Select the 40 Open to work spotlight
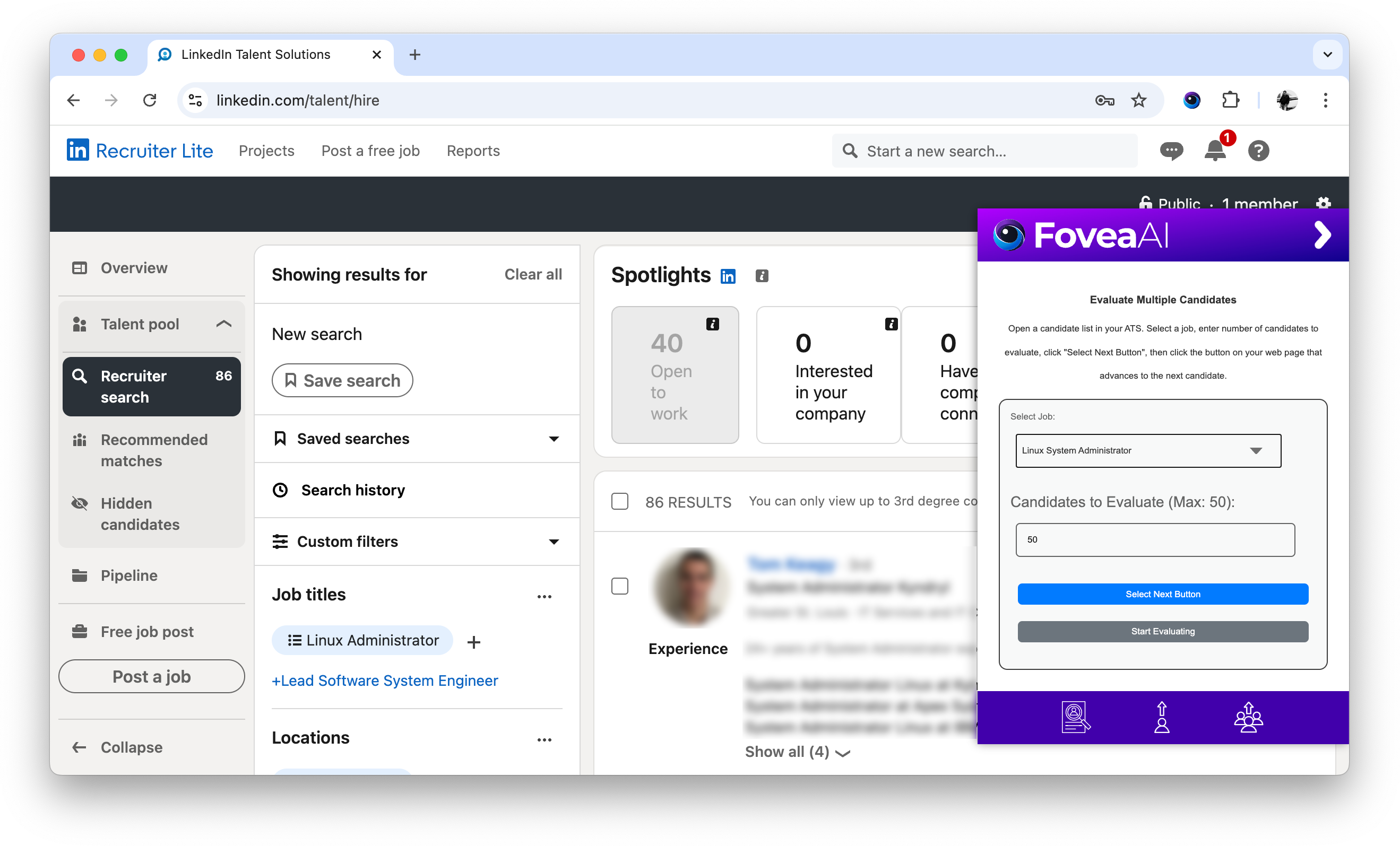Screen dimensions: 1400x846 pyautogui.click(x=675, y=375)
